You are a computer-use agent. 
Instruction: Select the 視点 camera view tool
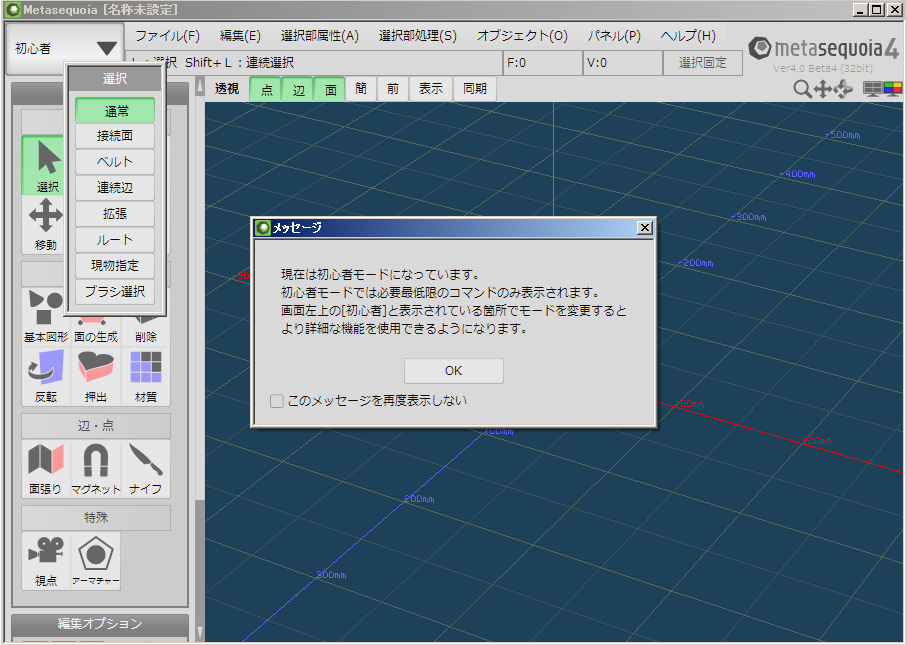(x=46, y=561)
